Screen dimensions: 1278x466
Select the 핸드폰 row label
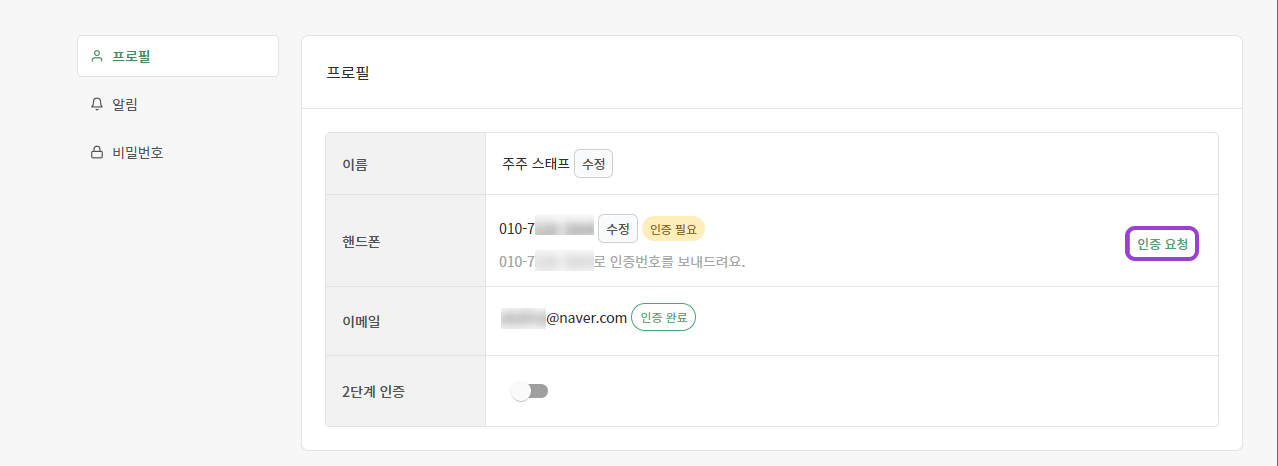tap(361, 241)
